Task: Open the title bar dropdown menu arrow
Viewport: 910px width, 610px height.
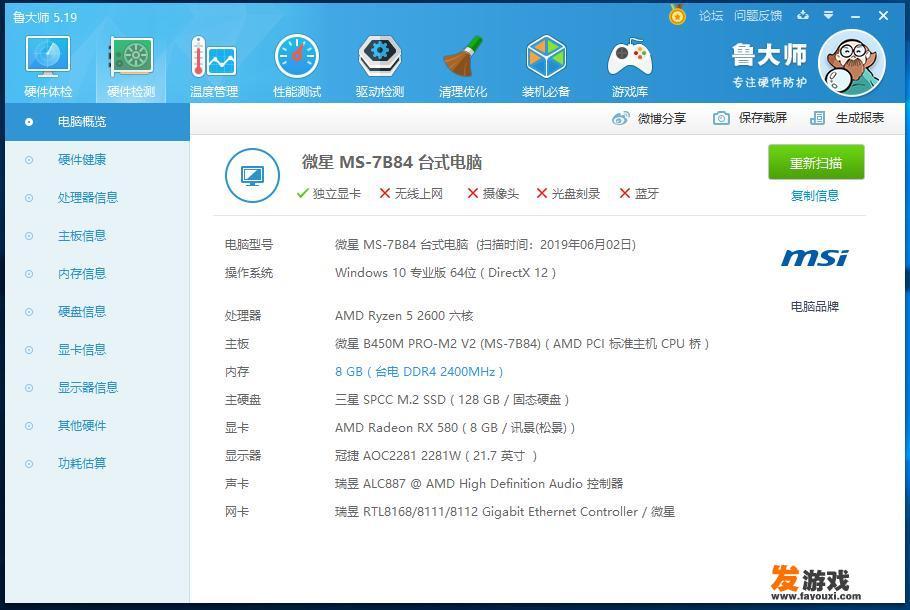Action: 829,16
